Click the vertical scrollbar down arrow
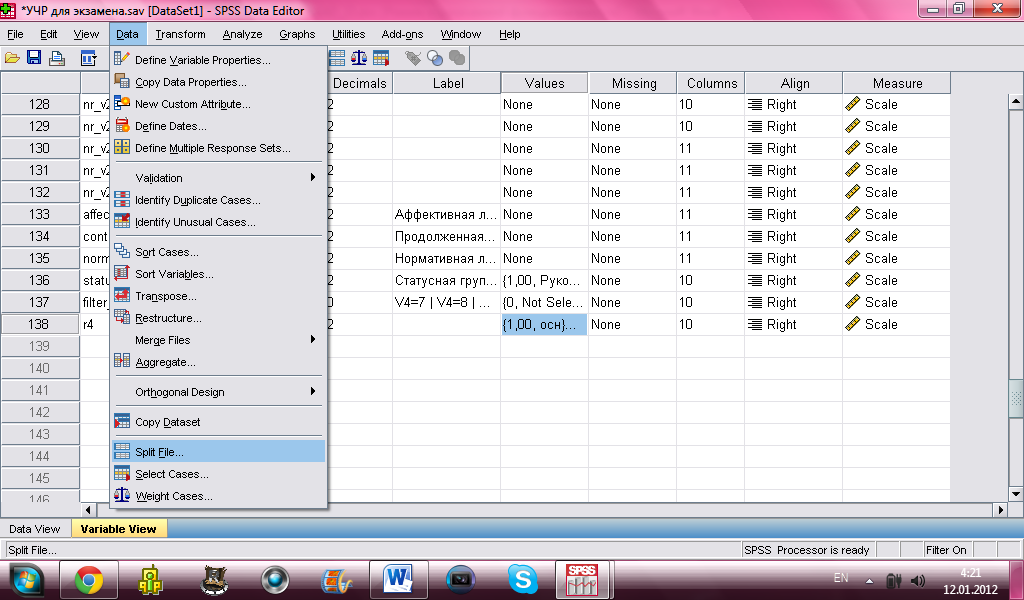 pos(1016,494)
